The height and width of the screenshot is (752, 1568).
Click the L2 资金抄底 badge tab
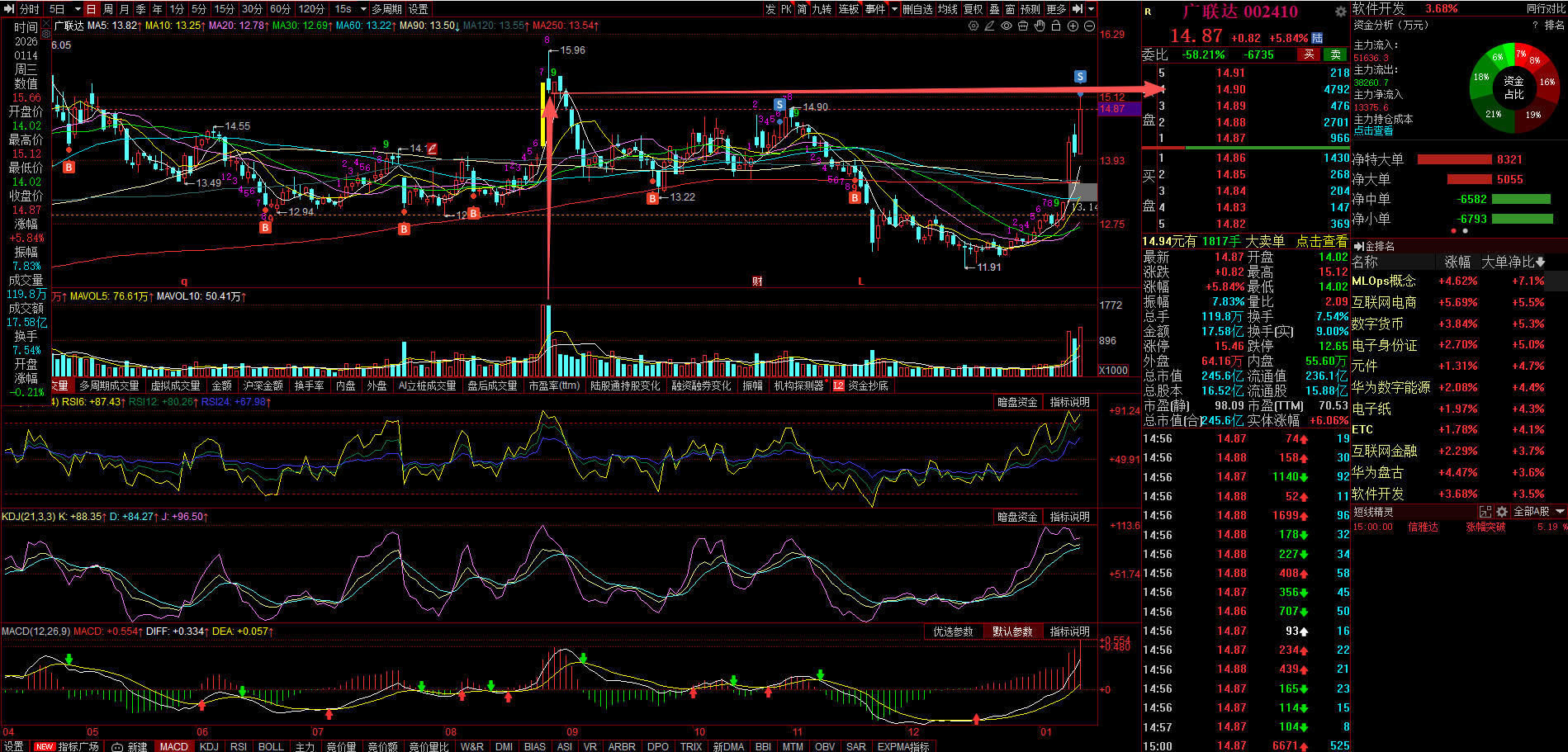pyautogui.click(x=861, y=385)
